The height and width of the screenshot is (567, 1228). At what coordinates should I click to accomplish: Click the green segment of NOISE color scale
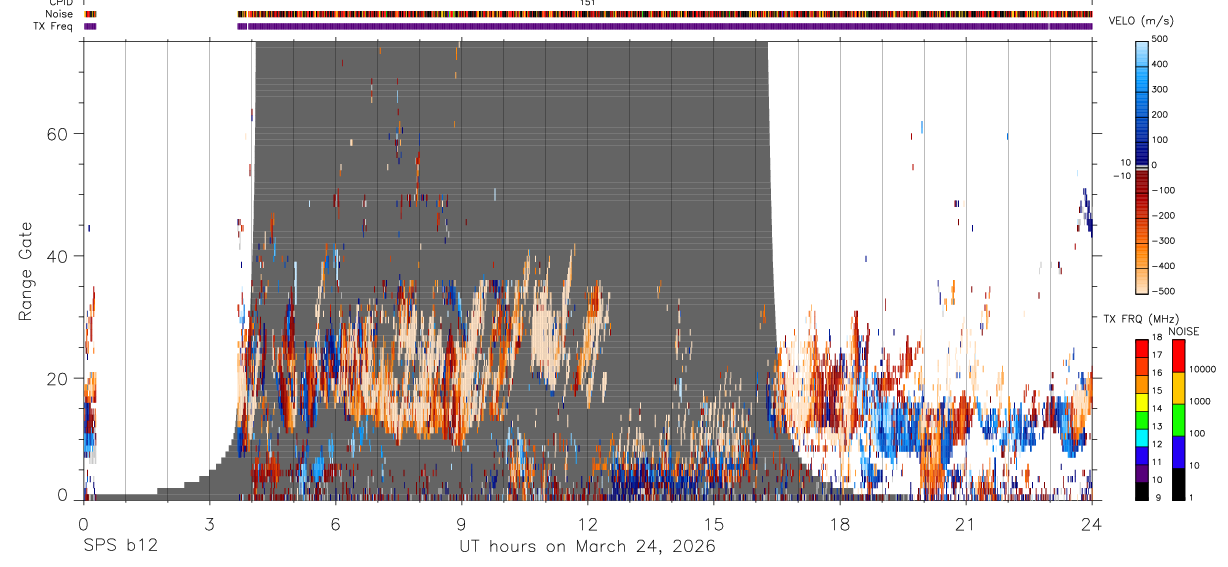tap(1178, 419)
